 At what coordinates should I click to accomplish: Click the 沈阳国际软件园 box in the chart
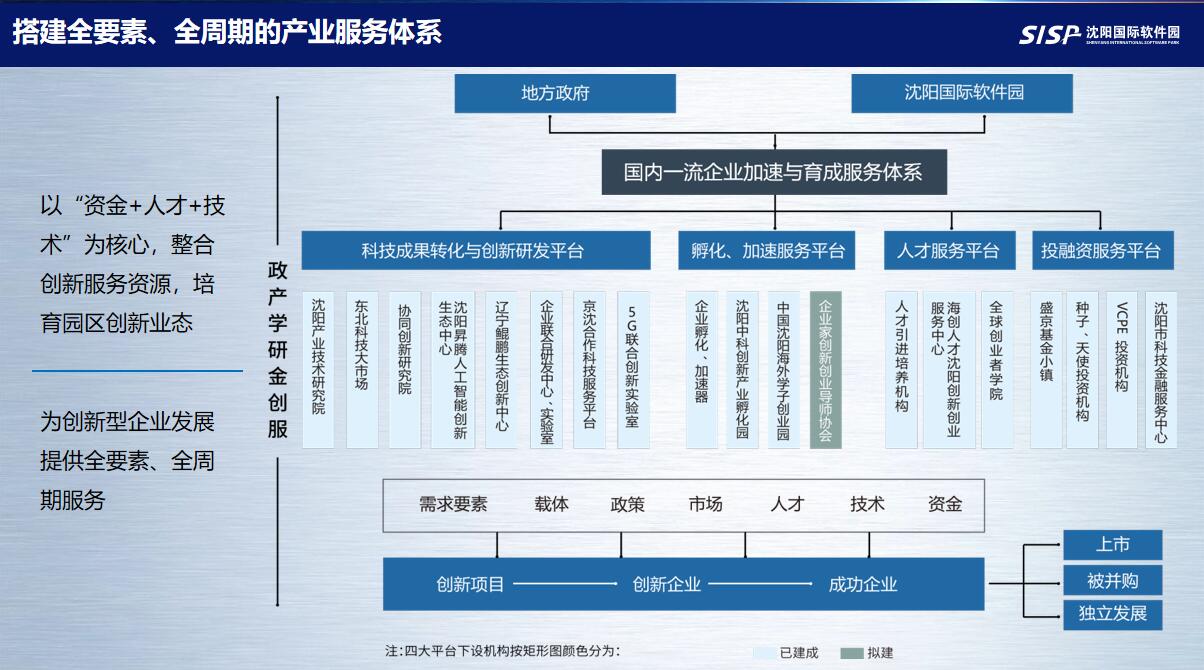tap(962, 93)
